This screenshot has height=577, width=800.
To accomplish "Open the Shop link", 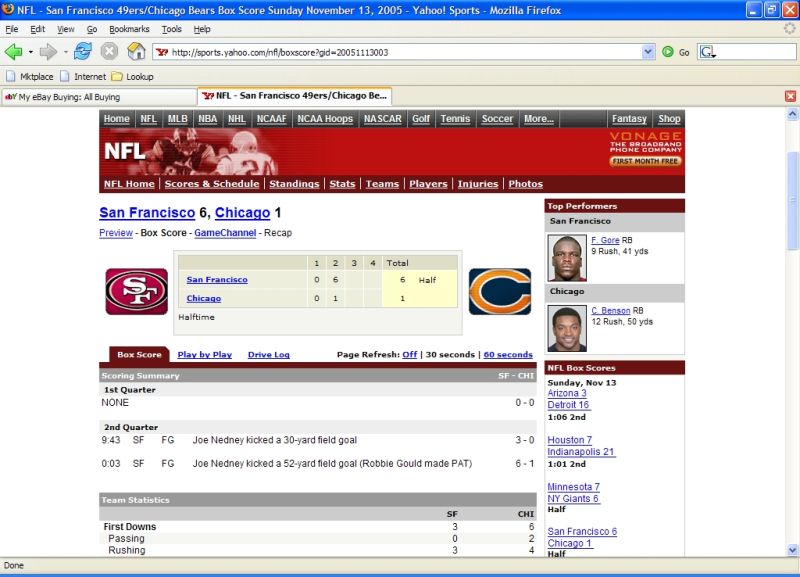I will [669, 119].
